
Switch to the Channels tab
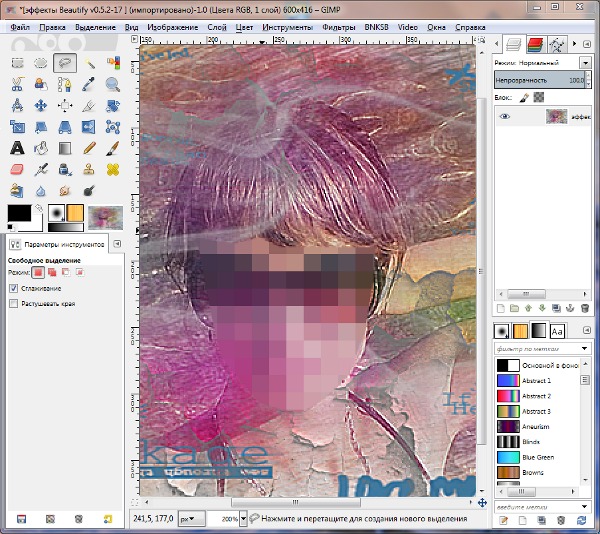[x=535, y=45]
